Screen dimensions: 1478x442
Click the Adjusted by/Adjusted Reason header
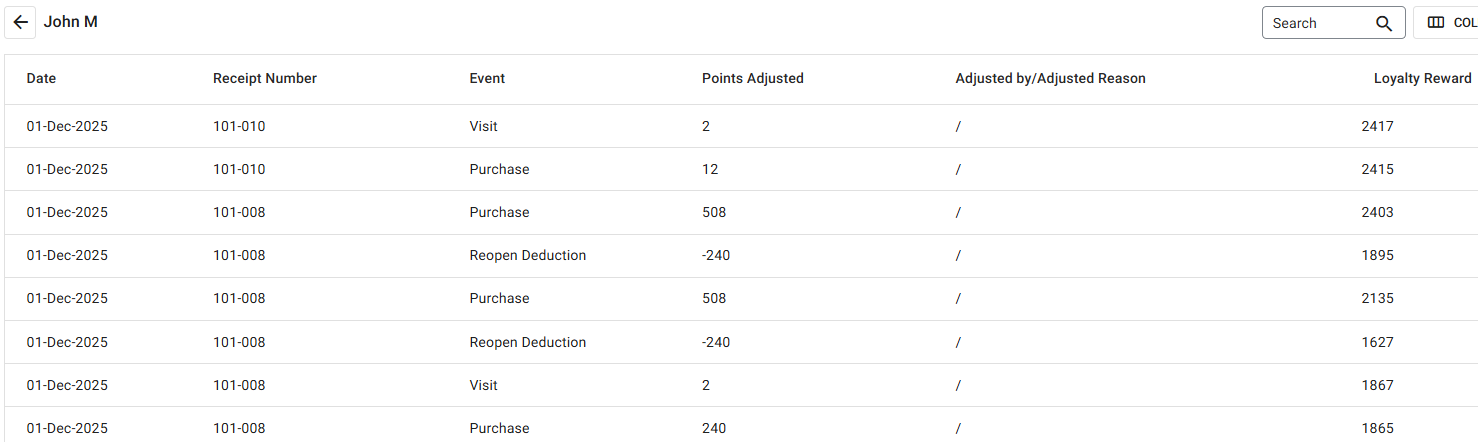click(x=1050, y=78)
